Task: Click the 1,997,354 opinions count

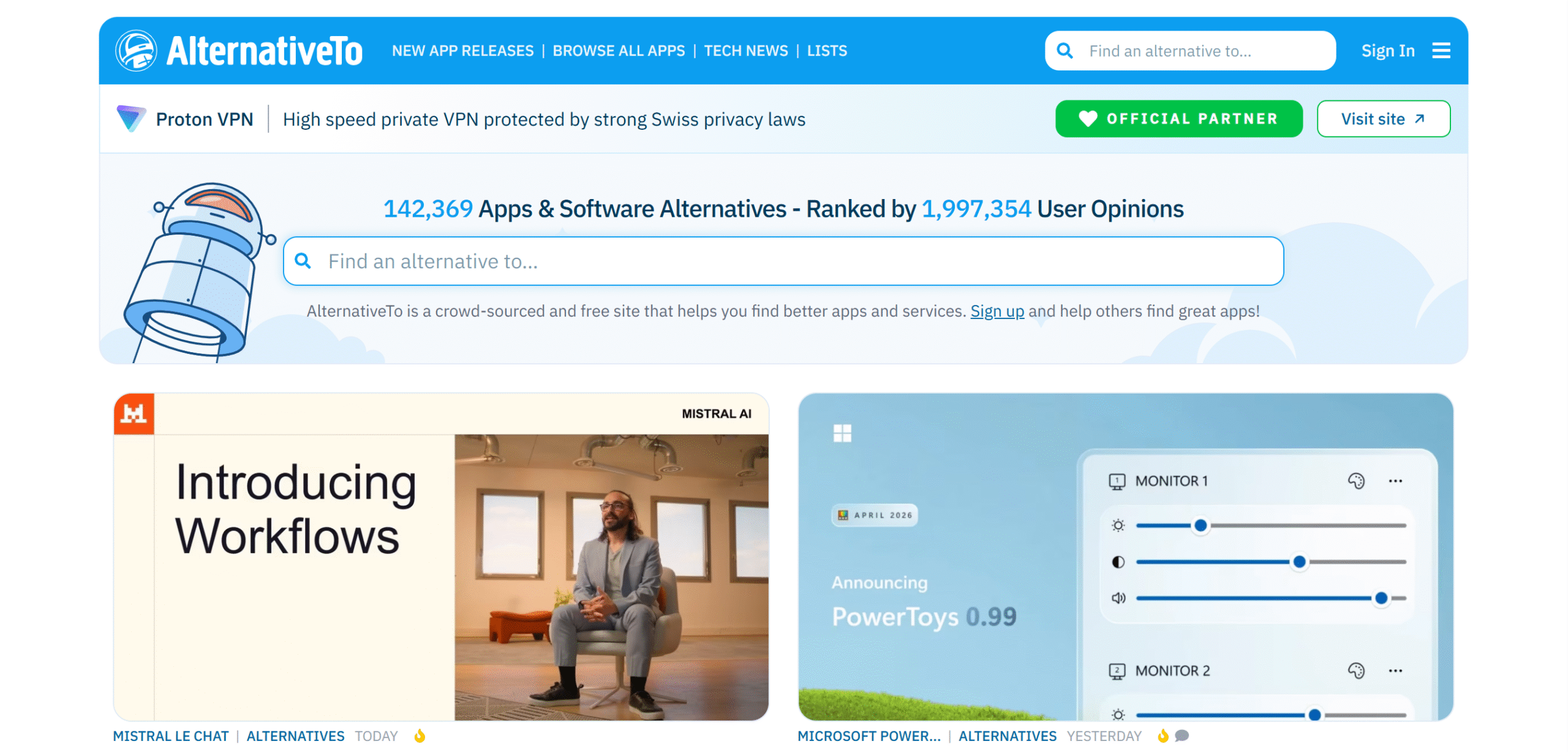Action: click(x=976, y=209)
